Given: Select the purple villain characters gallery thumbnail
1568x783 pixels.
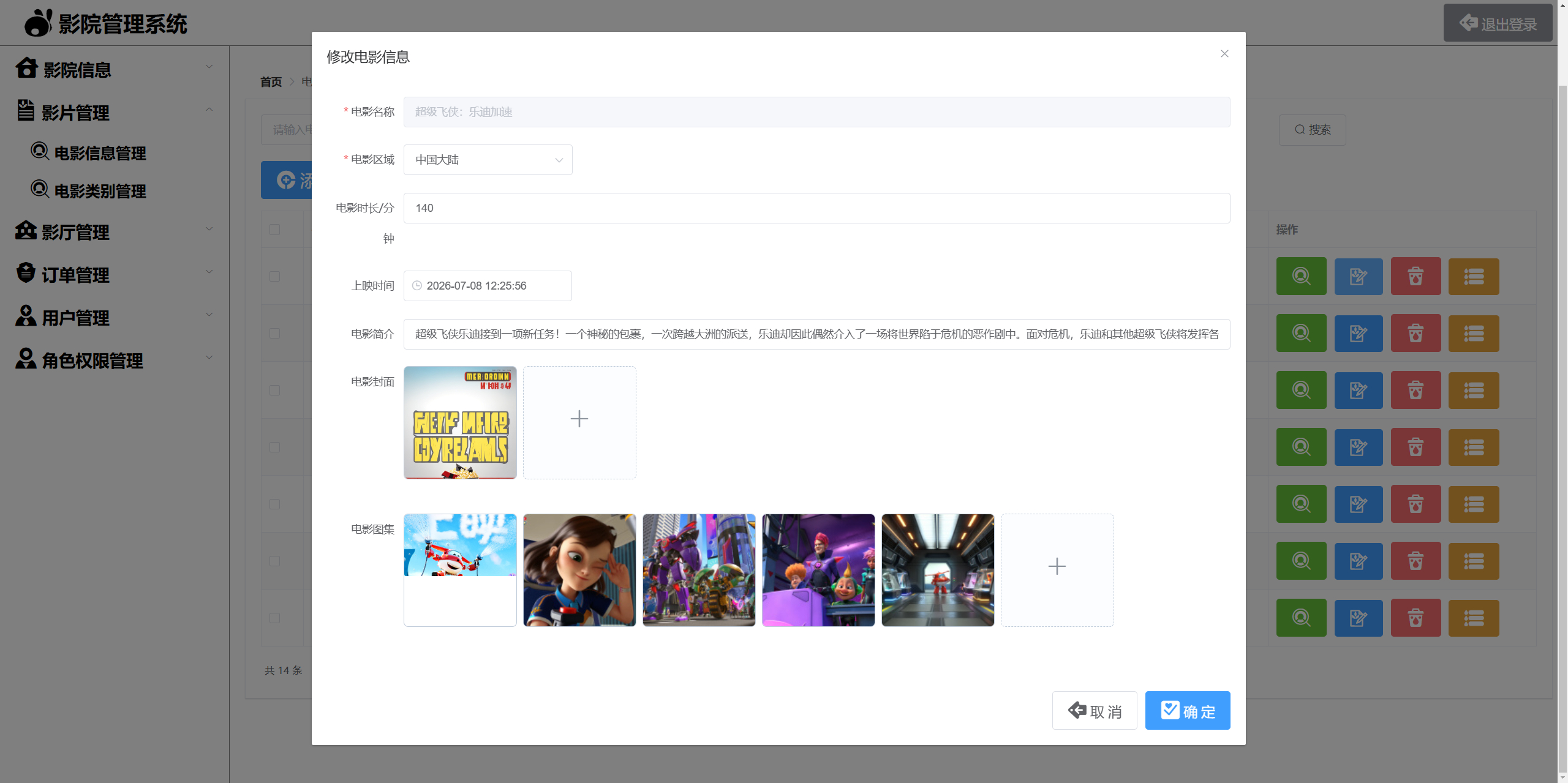Looking at the screenshot, I should [x=818, y=570].
